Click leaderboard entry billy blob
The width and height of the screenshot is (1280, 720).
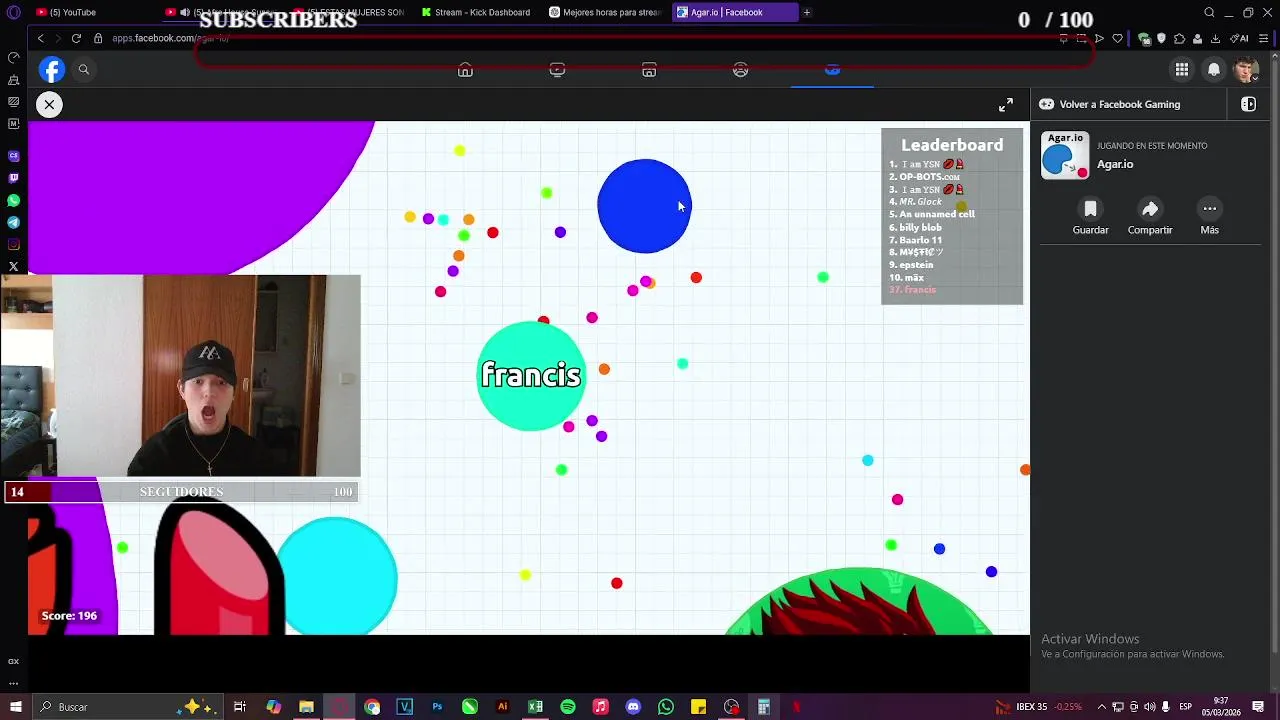tap(915, 227)
